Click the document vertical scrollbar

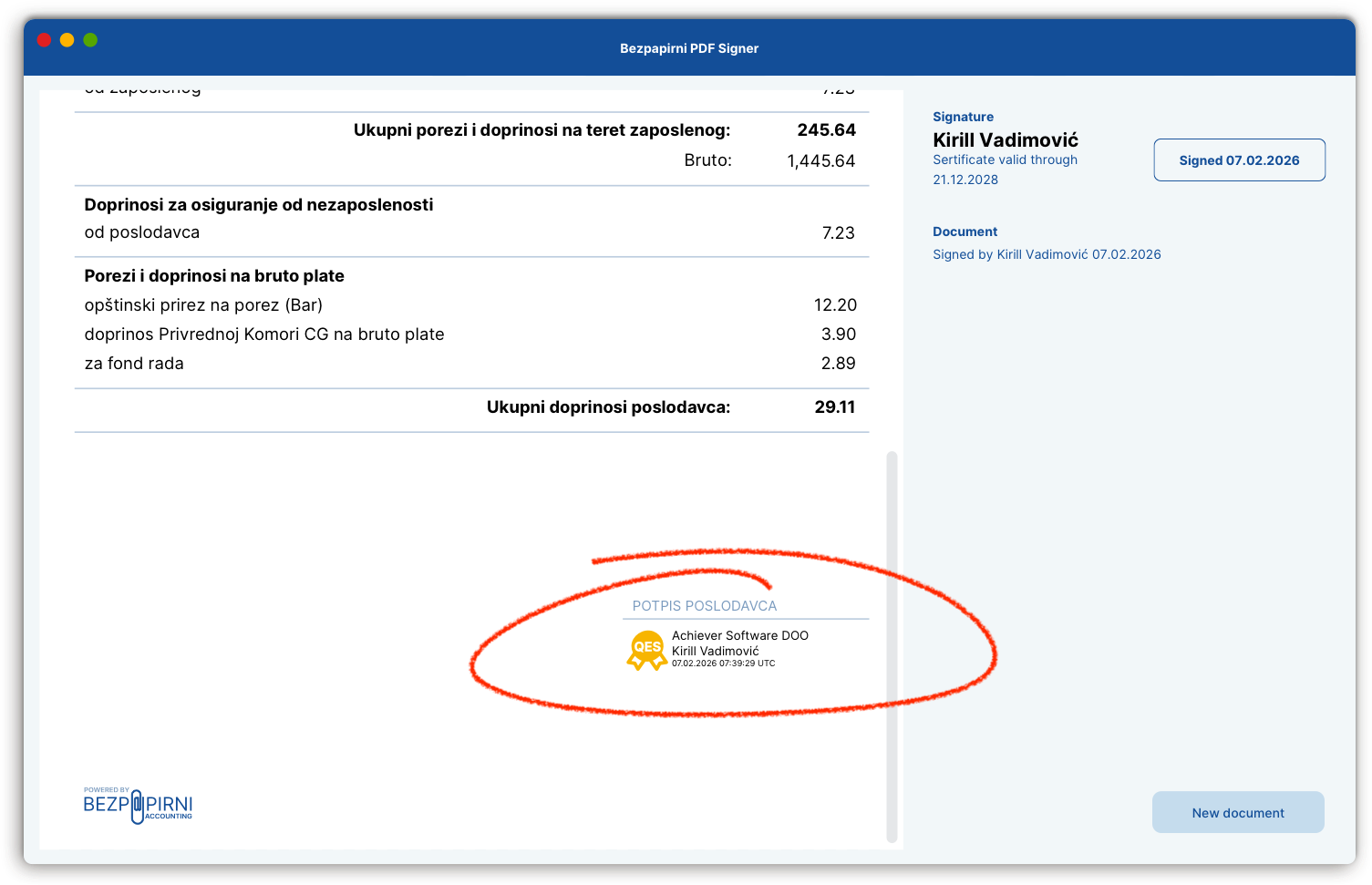[x=892, y=645]
